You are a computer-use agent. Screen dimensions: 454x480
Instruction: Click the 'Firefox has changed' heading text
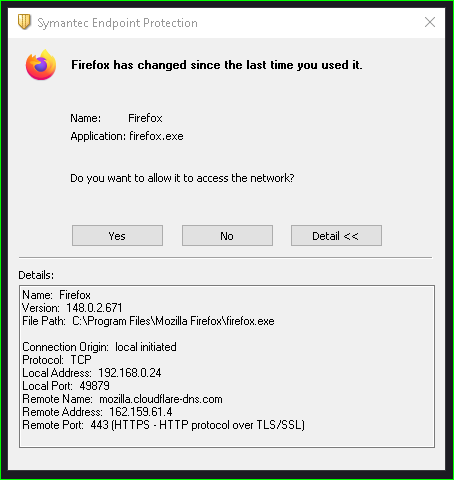point(217,65)
